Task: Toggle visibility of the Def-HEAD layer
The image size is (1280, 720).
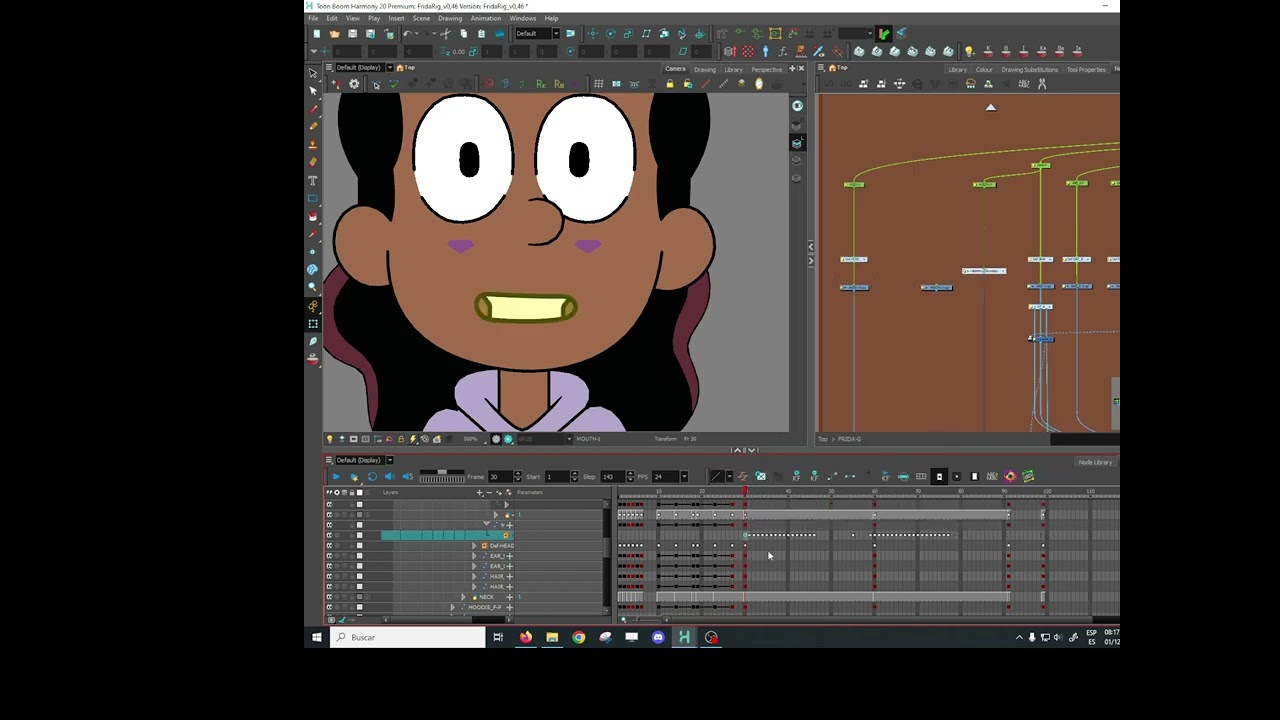Action: pos(329,546)
